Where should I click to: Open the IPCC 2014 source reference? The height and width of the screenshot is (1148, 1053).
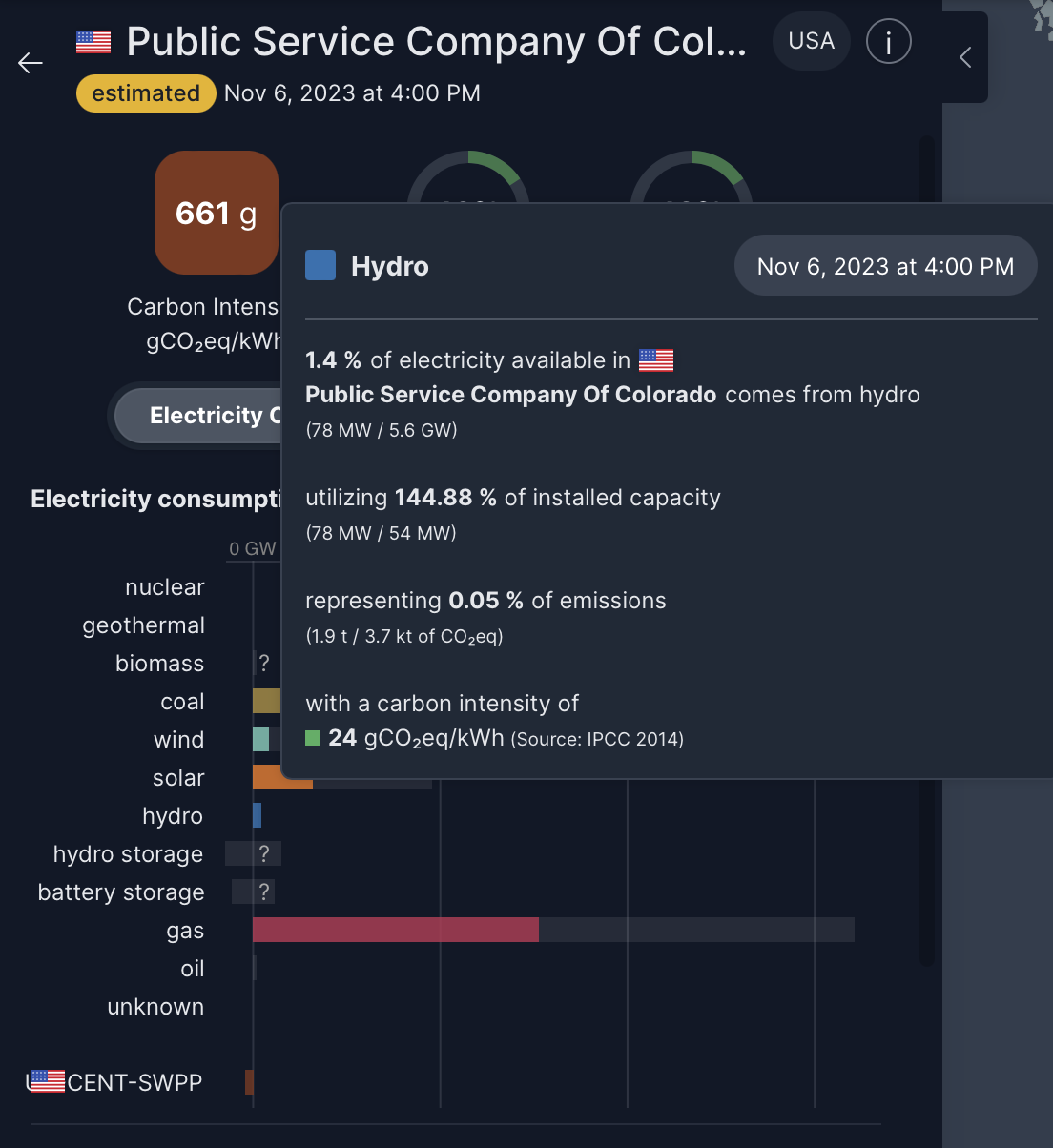coord(596,739)
